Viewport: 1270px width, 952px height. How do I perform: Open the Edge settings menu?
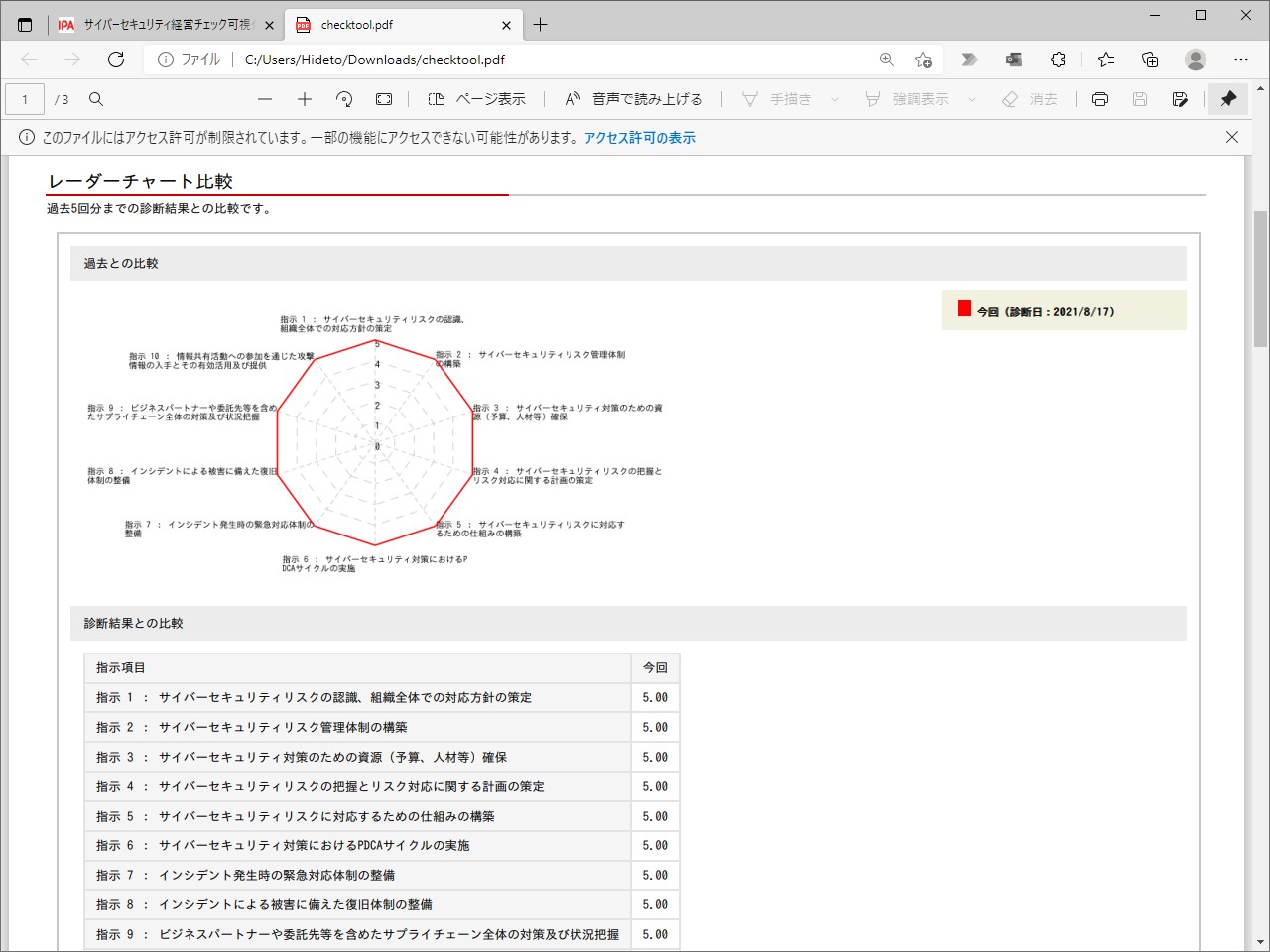(x=1241, y=59)
